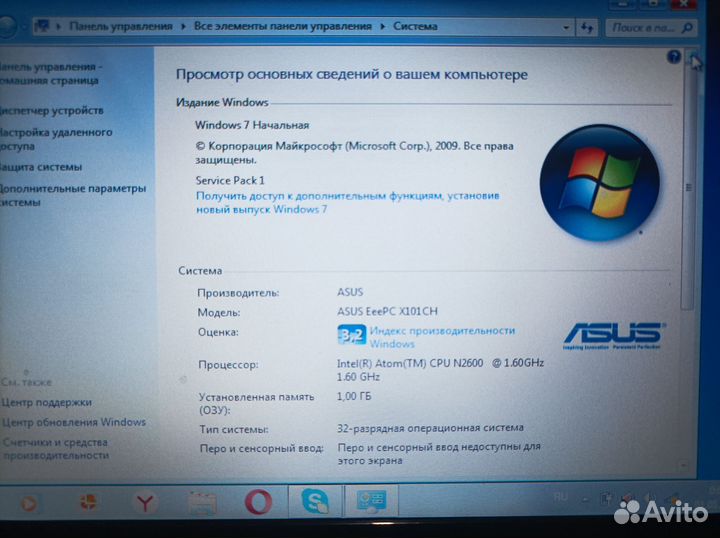Open Центр обновления Windows link
This screenshot has width=720, height=538.
coord(73,422)
